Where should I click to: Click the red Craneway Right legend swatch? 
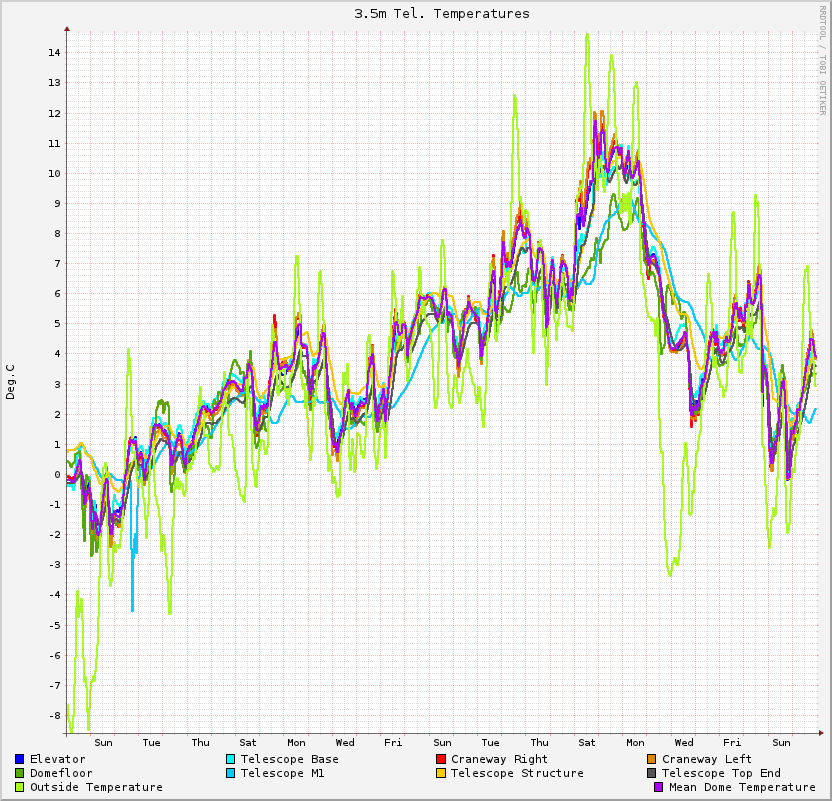(441, 759)
